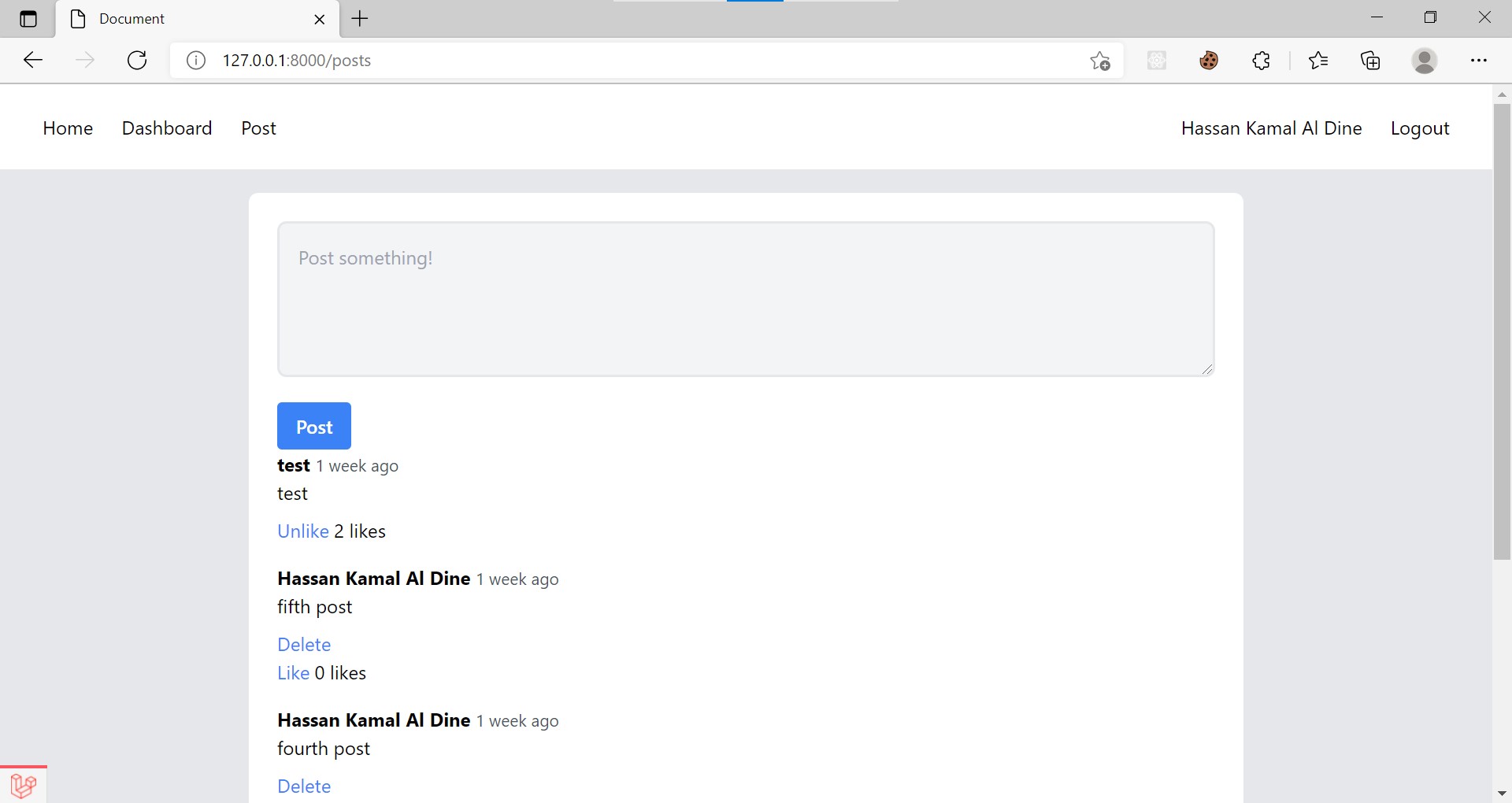Click Unlike on the test post
This screenshot has width=1512, height=803.
point(303,531)
